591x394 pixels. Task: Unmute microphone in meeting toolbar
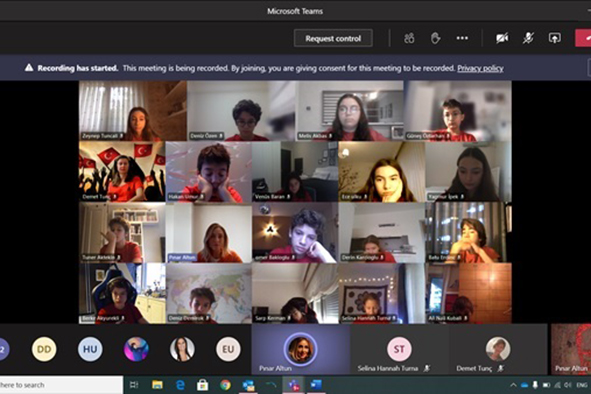[528, 38]
